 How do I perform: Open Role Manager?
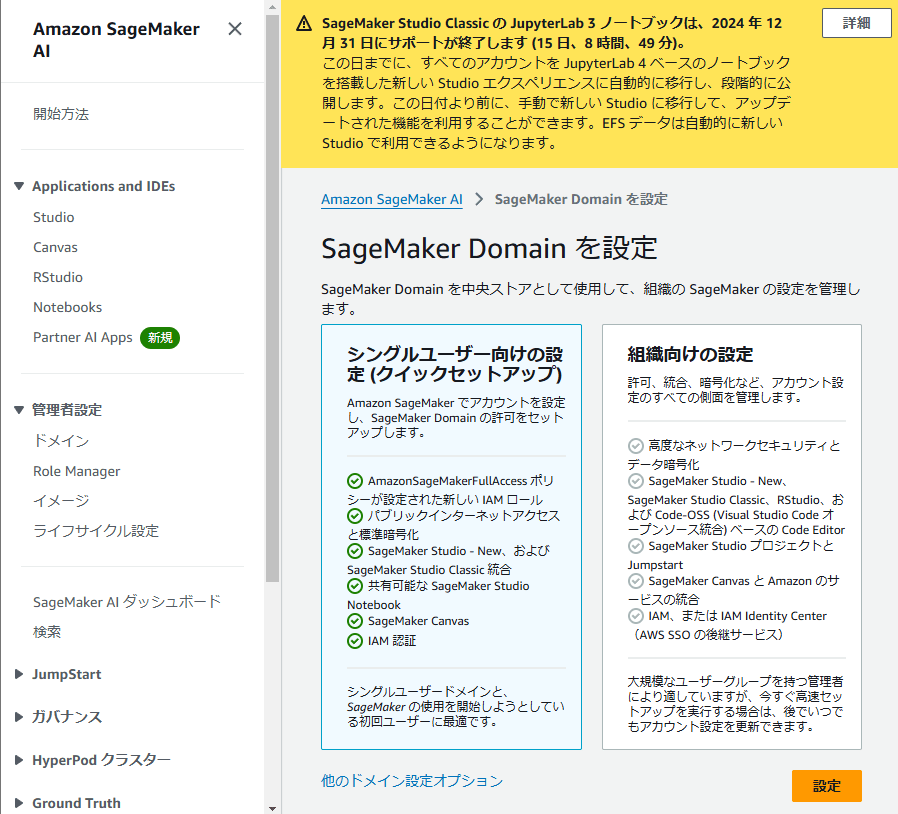coord(77,471)
